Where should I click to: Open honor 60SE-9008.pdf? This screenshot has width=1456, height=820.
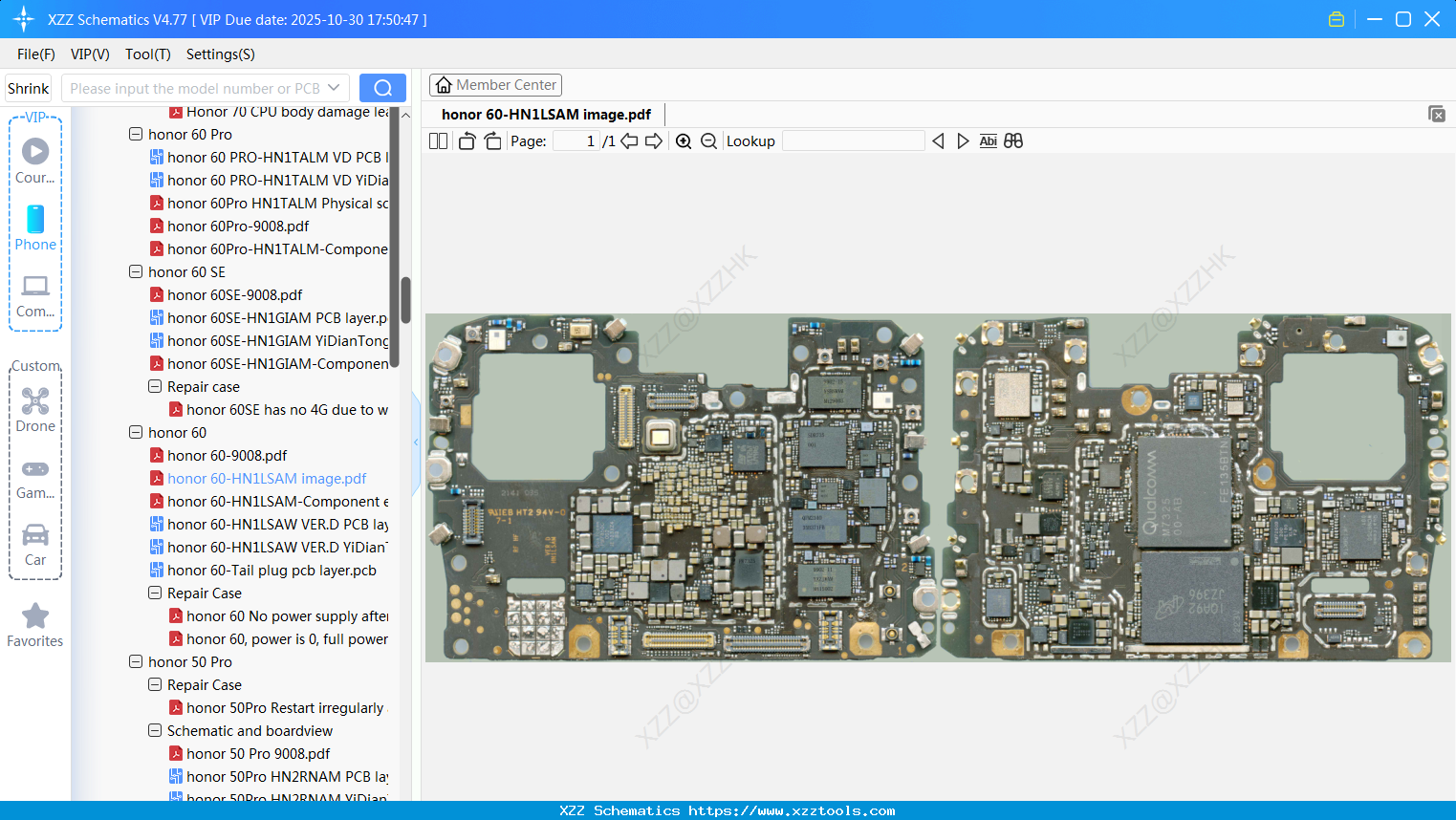pyautogui.click(x=234, y=295)
